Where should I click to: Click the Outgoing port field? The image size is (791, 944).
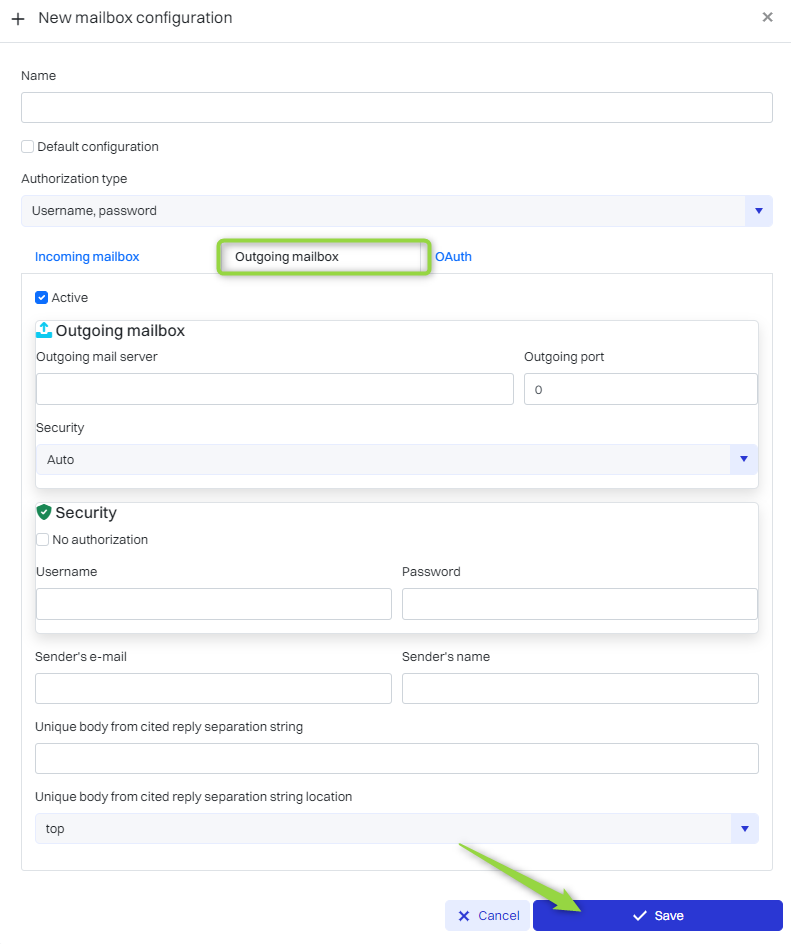pos(640,390)
